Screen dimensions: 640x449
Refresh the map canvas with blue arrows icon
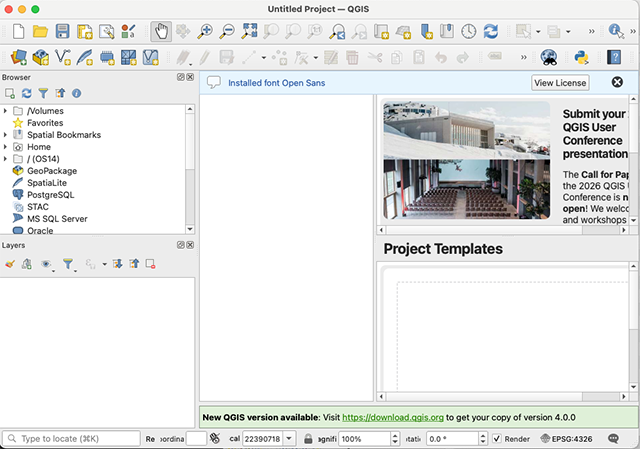tap(491, 31)
